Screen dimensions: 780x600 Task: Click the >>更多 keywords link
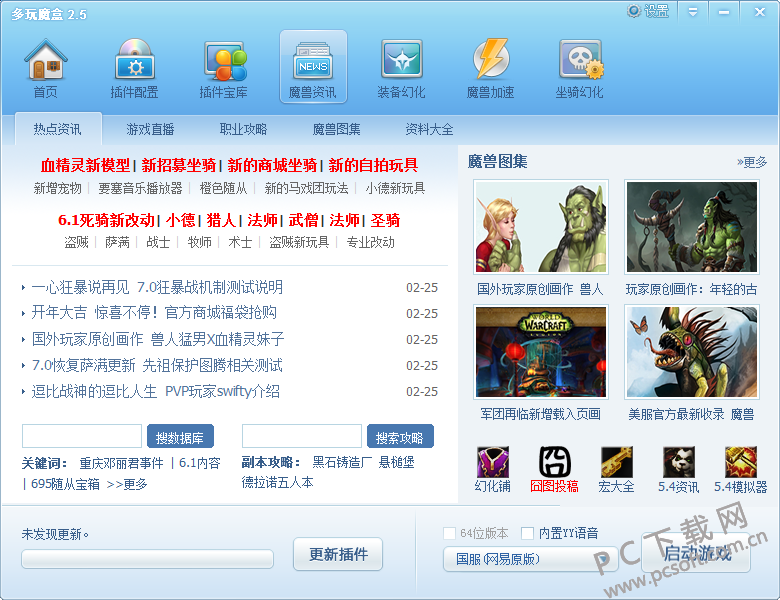pos(127,484)
